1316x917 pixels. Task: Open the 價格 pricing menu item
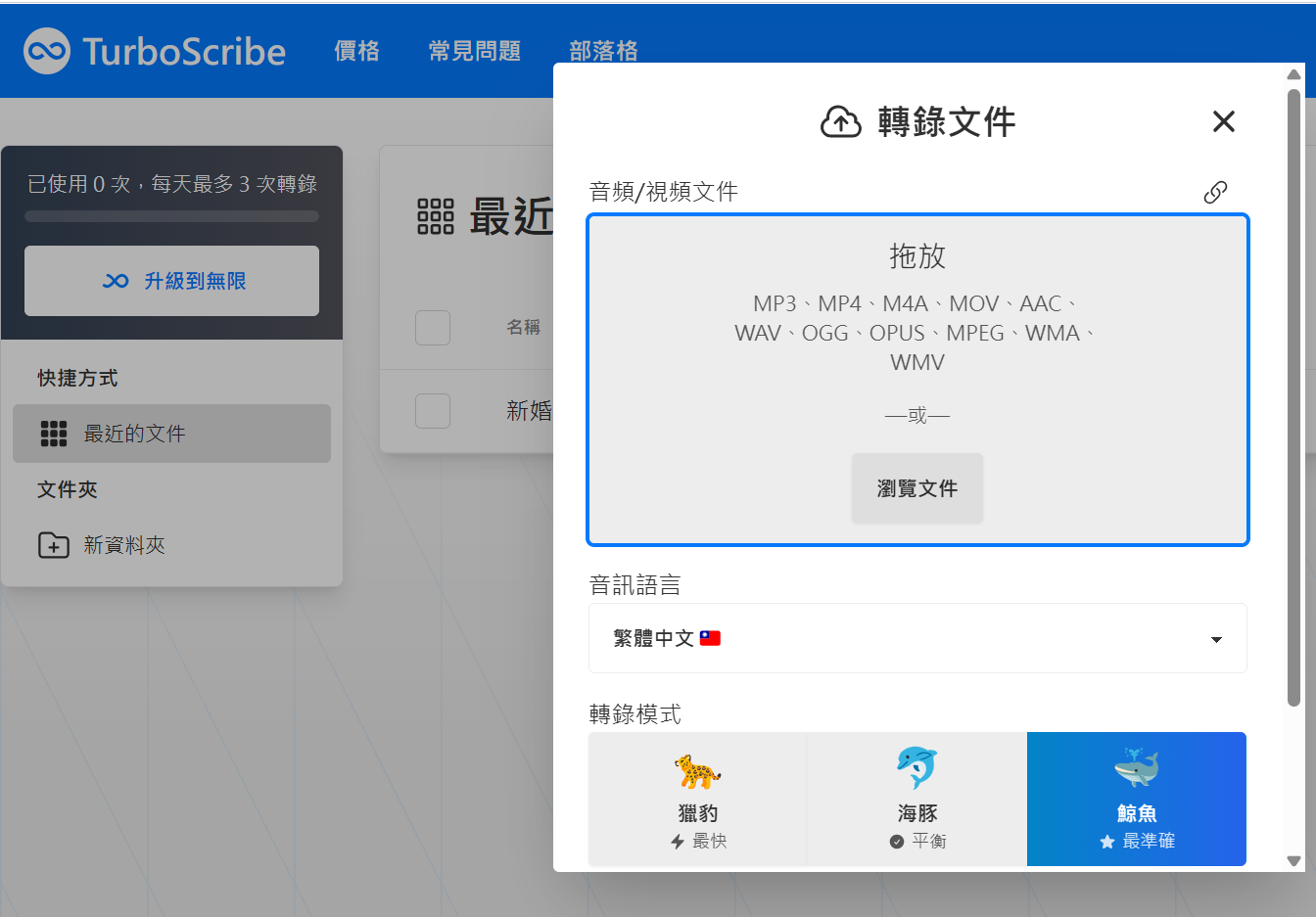(x=356, y=51)
